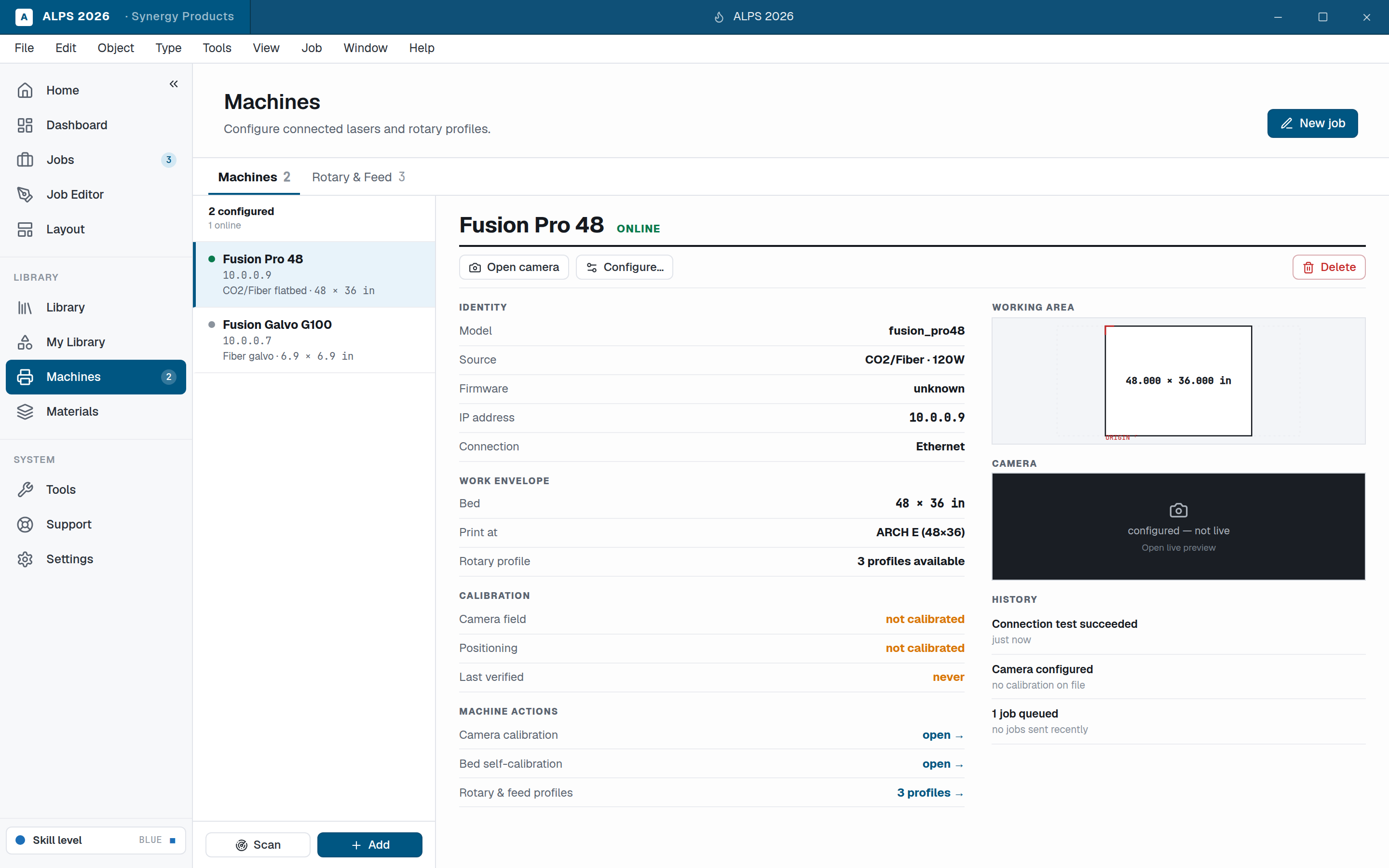1389x868 pixels.
Task: Click Positioning not calibrated status
Action: pos(925,648)
